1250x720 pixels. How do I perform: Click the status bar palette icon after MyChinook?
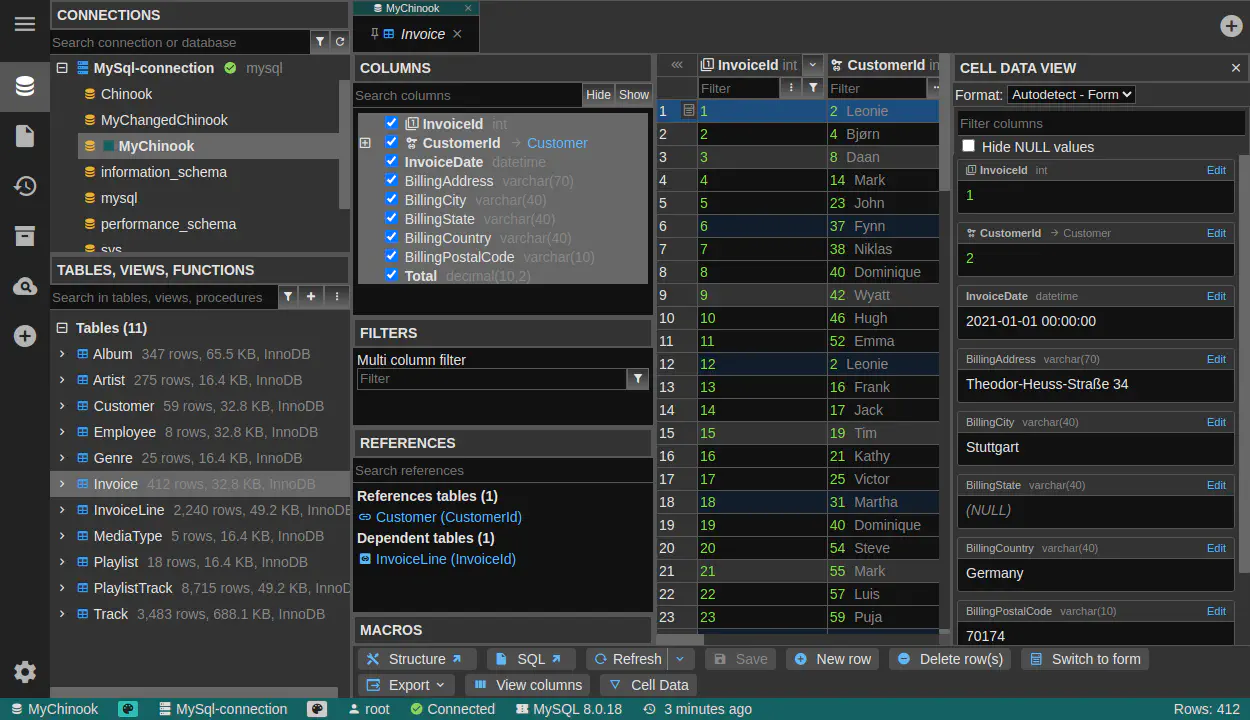(x=128, y=709)
